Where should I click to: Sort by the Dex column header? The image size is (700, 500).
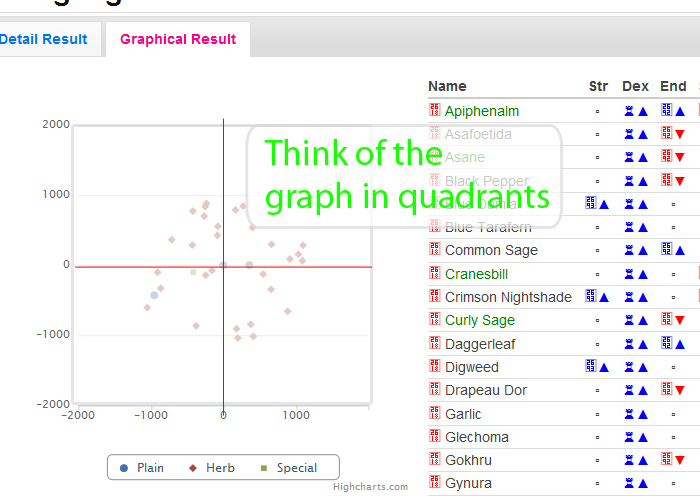[x=636, y=86]
